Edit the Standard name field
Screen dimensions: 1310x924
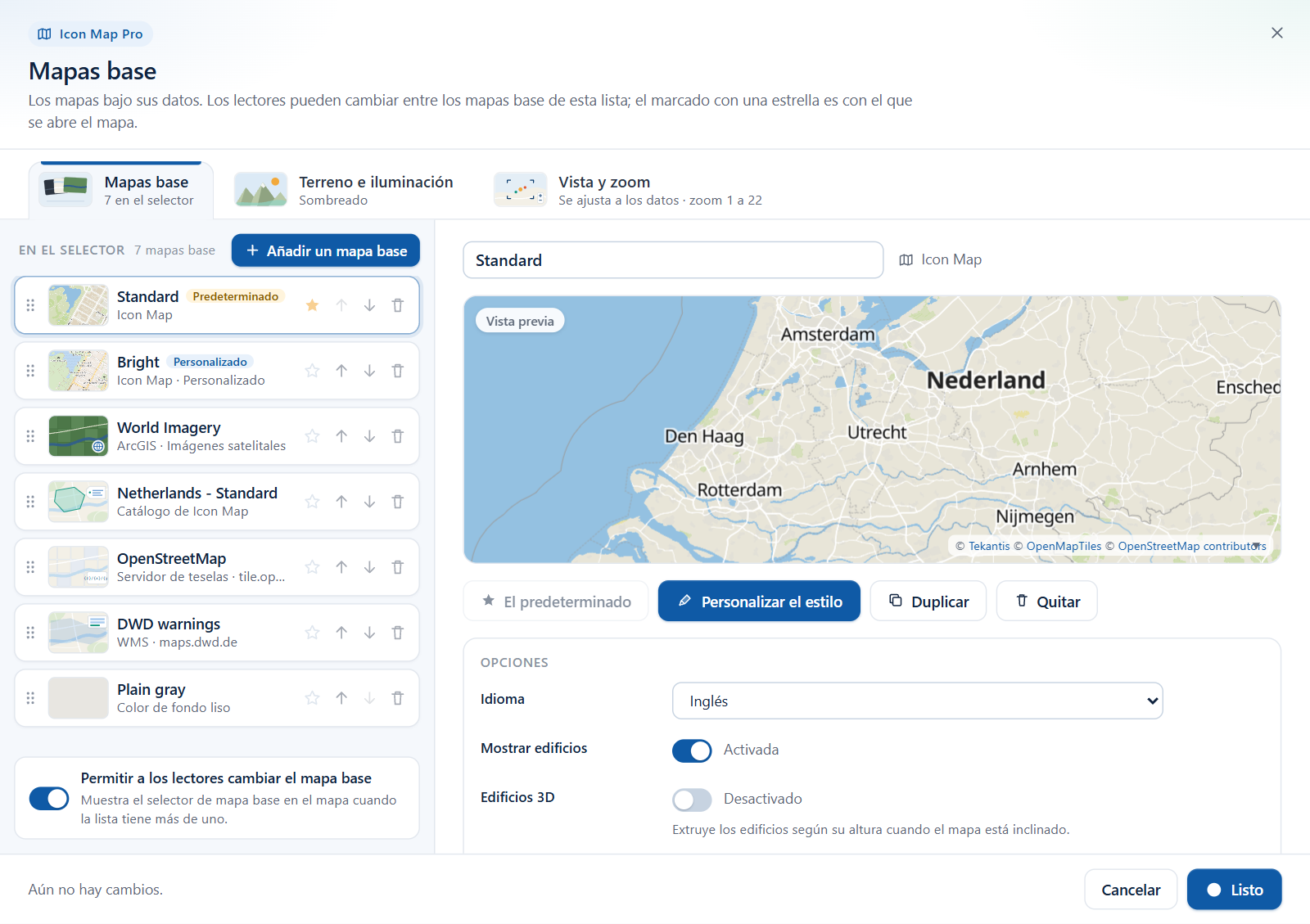[x=673, y=259]
